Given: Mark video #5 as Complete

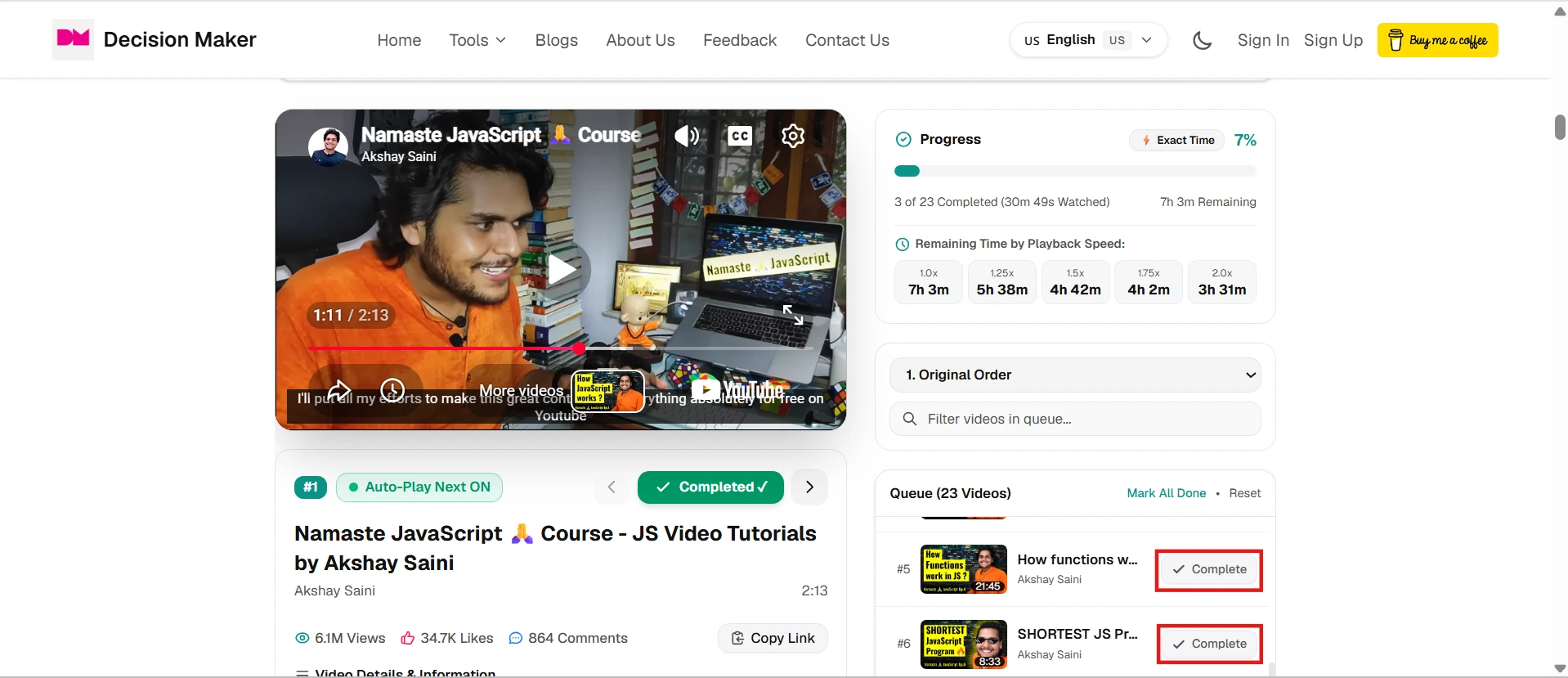Looking at the screenshot, I should point(1209,569).
